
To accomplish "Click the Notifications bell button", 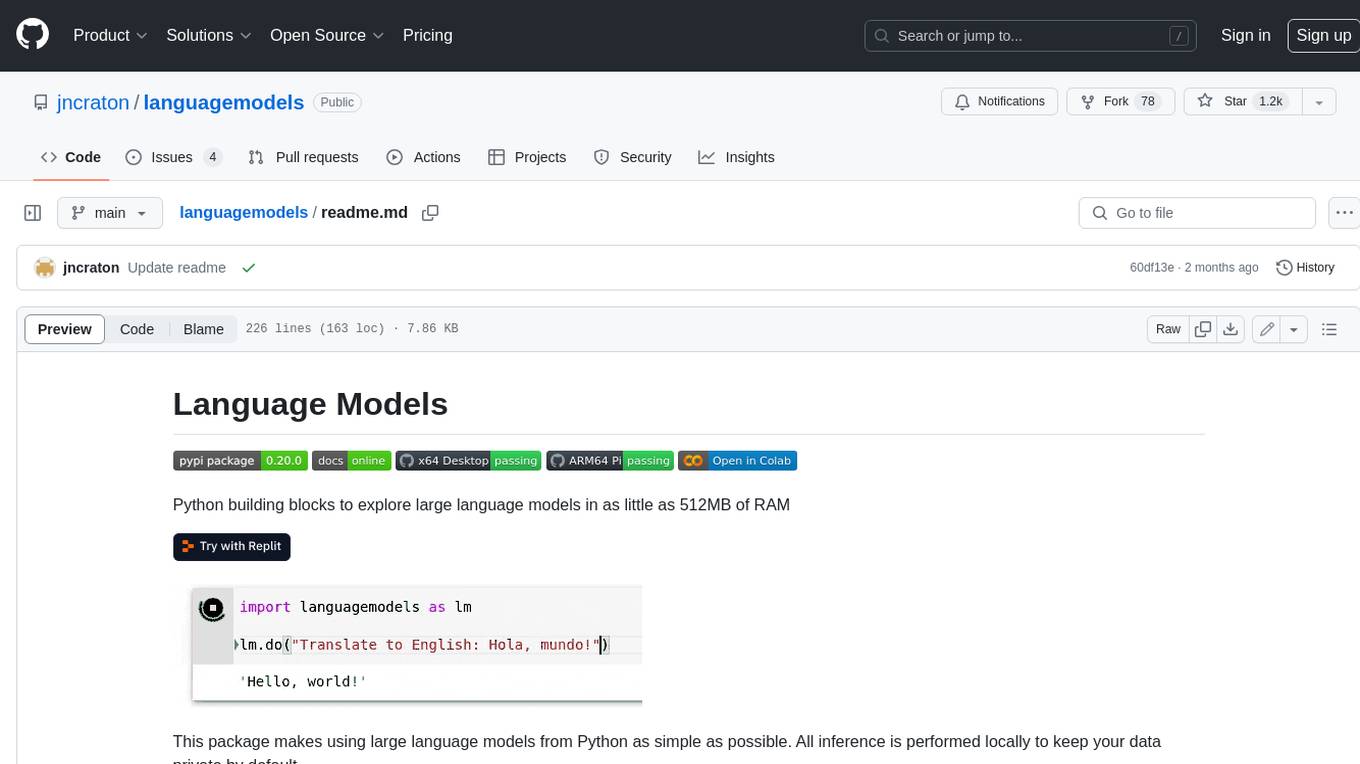I will point(999,102).
